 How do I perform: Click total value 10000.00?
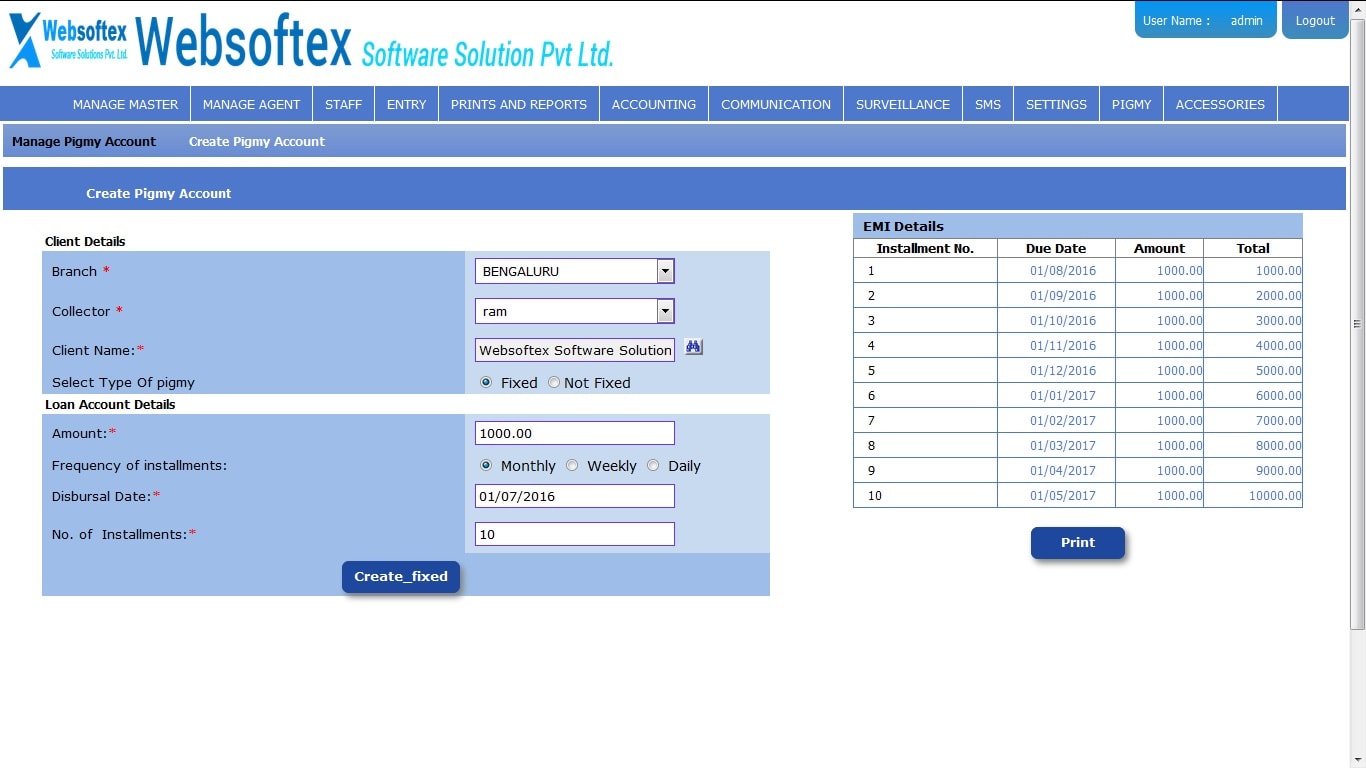(x=1275, y=495)
